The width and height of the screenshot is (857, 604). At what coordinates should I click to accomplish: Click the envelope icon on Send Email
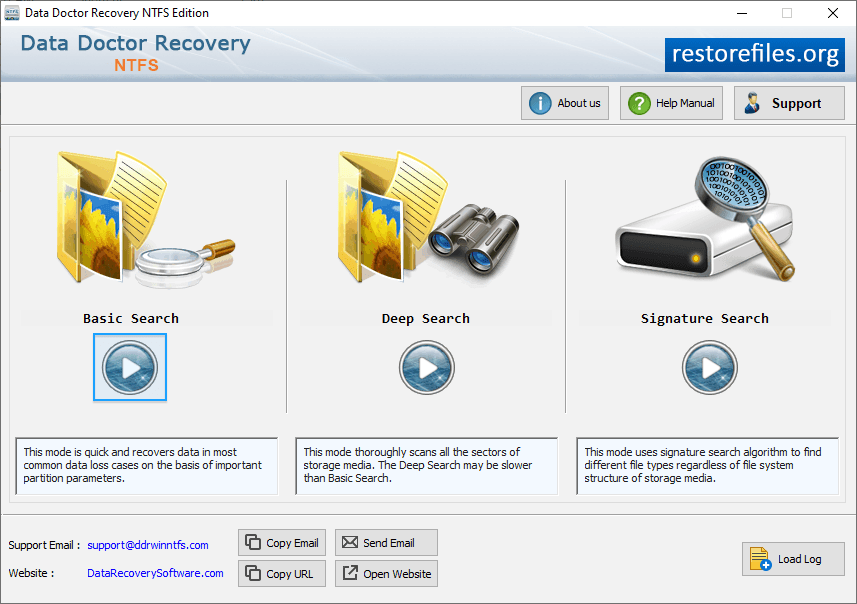(350, 542)
